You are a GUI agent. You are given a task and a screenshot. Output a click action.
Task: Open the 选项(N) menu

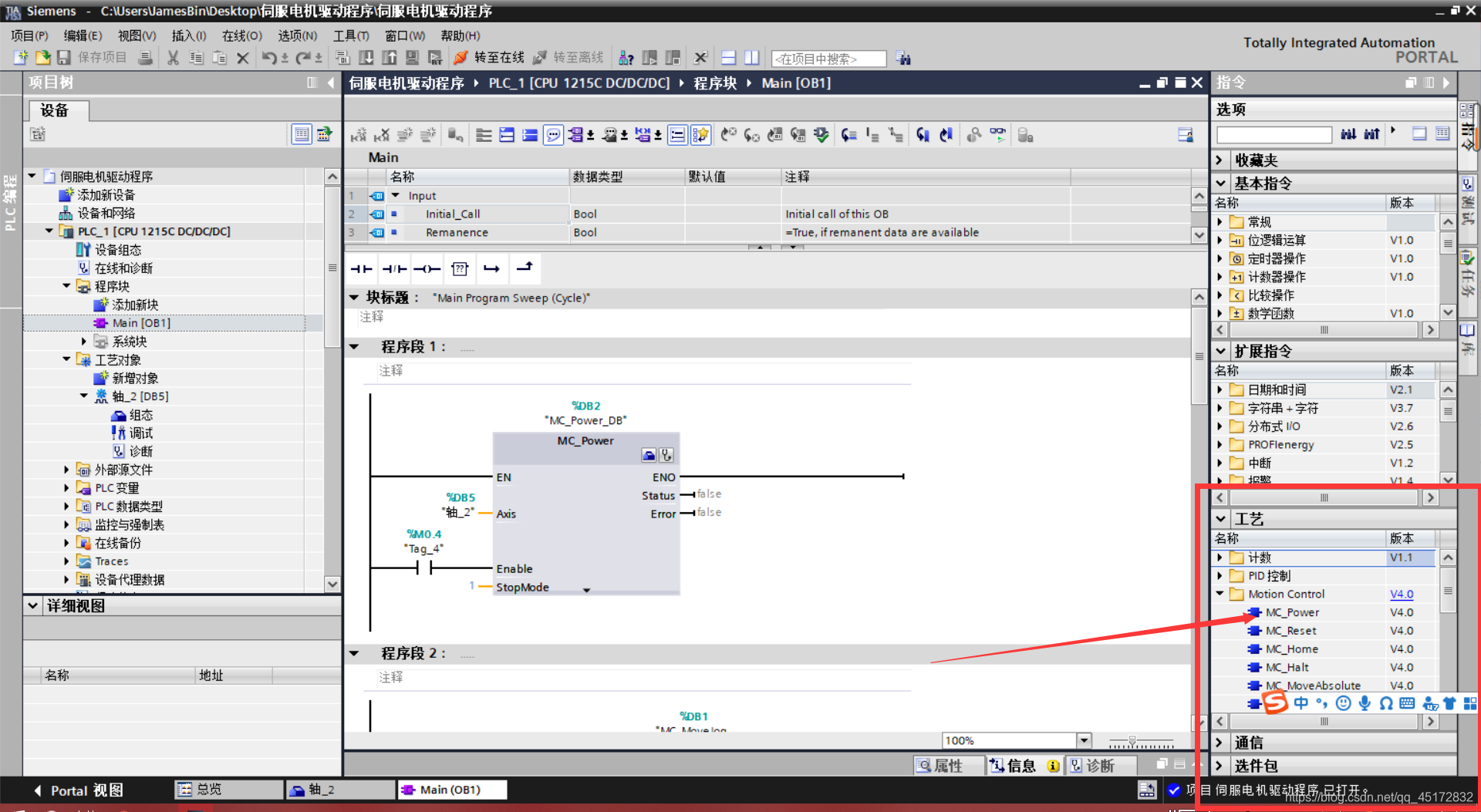(297, 35)
